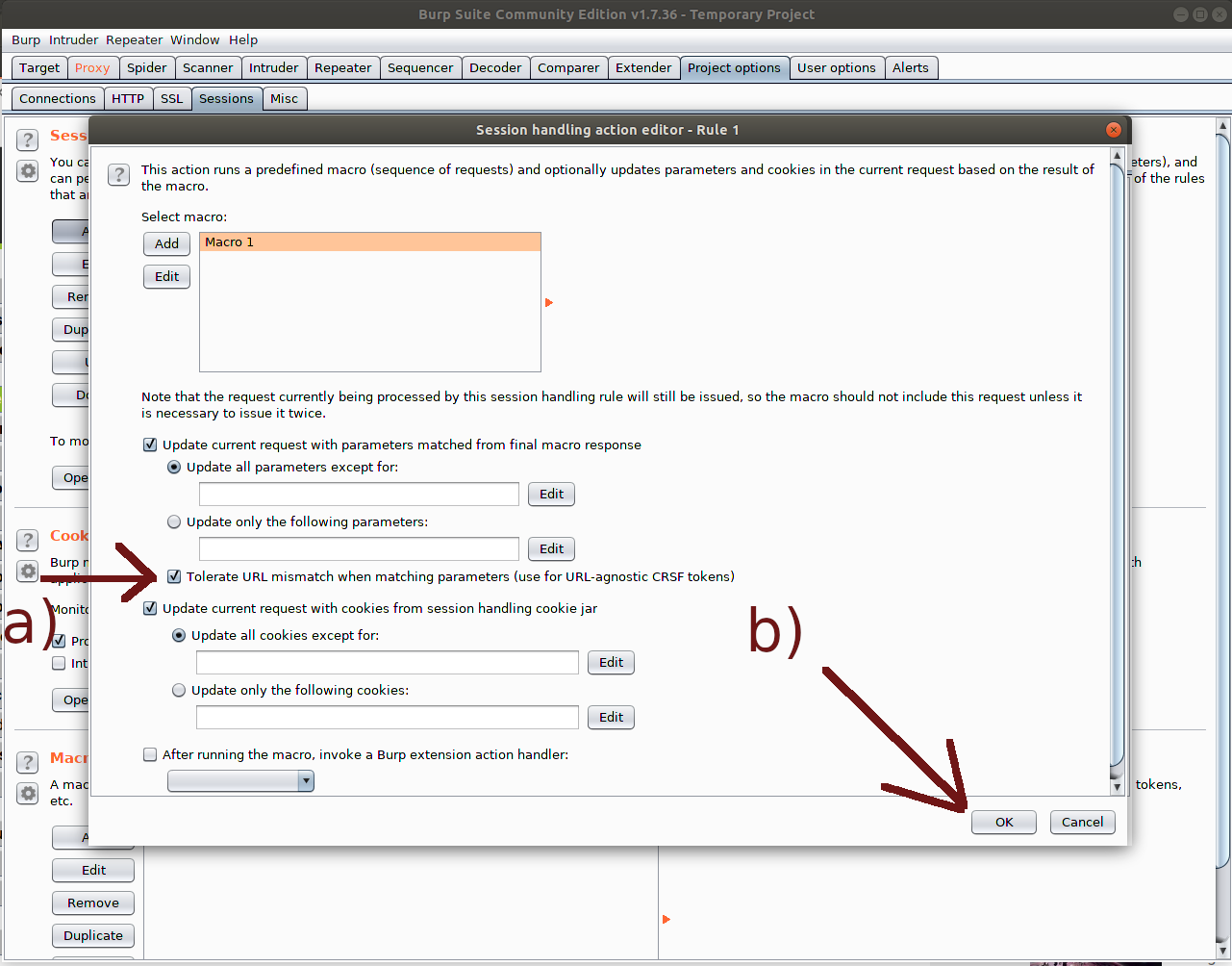Switch to the Connections sub-tab
1232x966 pixels.
(58, 98)
